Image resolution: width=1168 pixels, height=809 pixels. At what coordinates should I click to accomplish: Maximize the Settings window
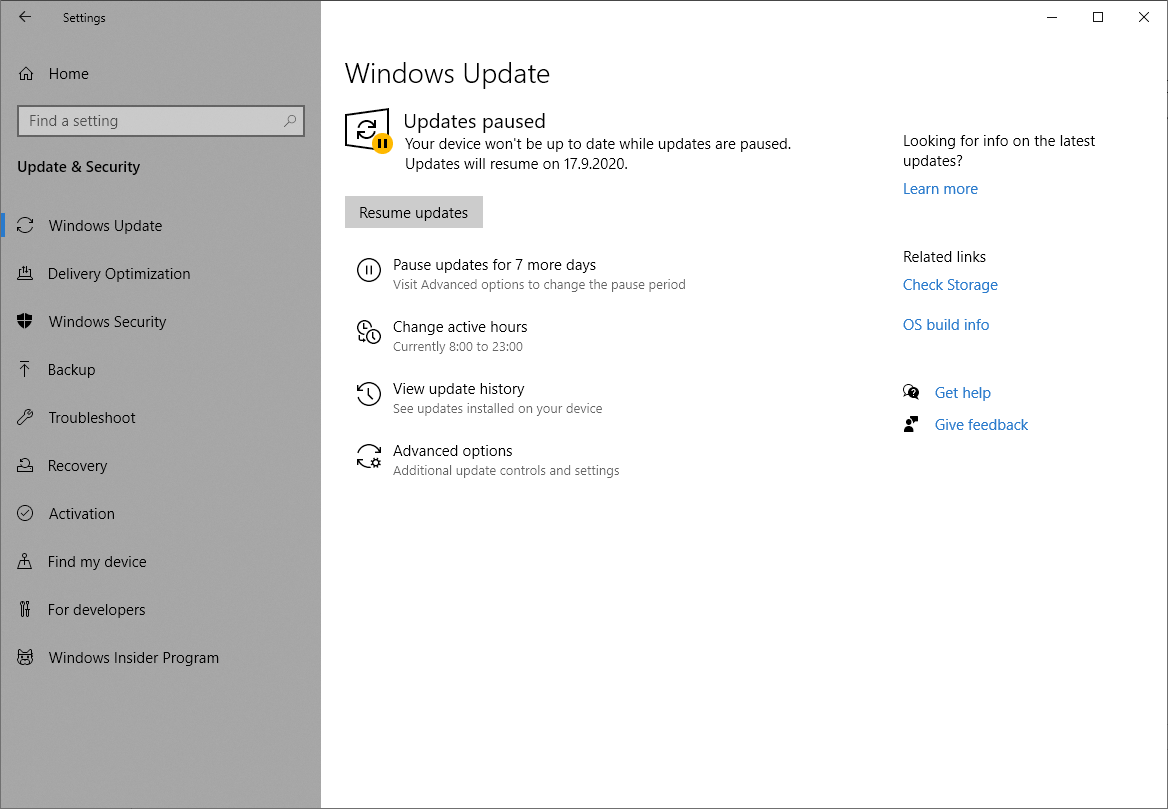tap(1098, 17)
